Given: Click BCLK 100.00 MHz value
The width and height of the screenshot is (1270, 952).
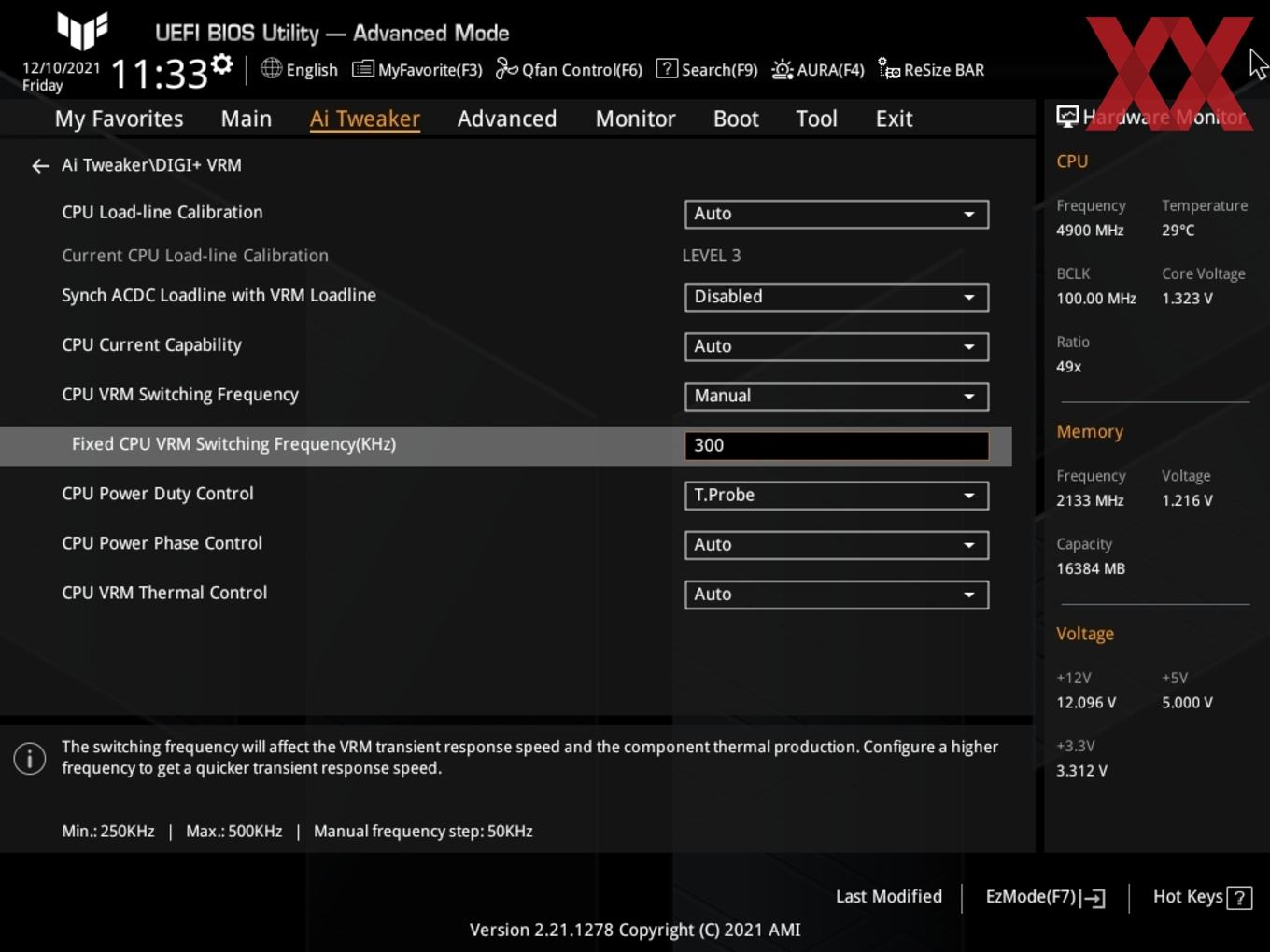Looking at the screenshot, I should tap(1096, 299).
